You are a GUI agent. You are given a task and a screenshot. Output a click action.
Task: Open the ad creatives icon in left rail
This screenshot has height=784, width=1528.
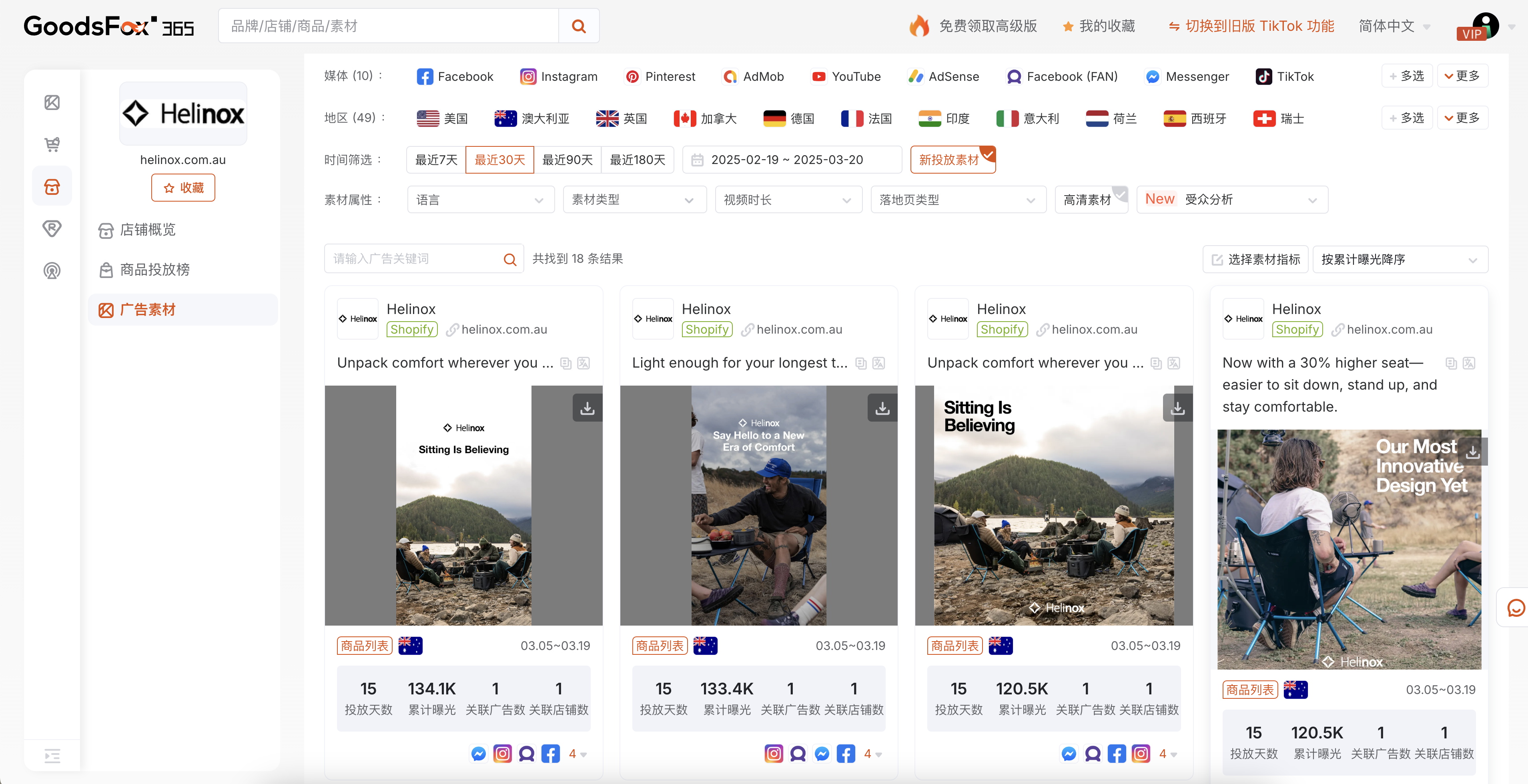coord(52,102)
